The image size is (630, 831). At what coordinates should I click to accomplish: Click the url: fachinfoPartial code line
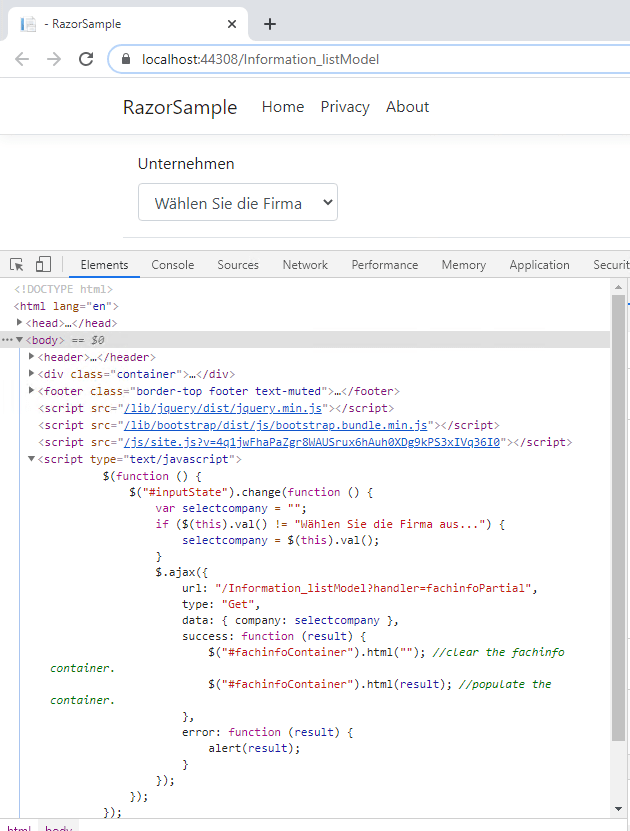(x=360, y=588)
